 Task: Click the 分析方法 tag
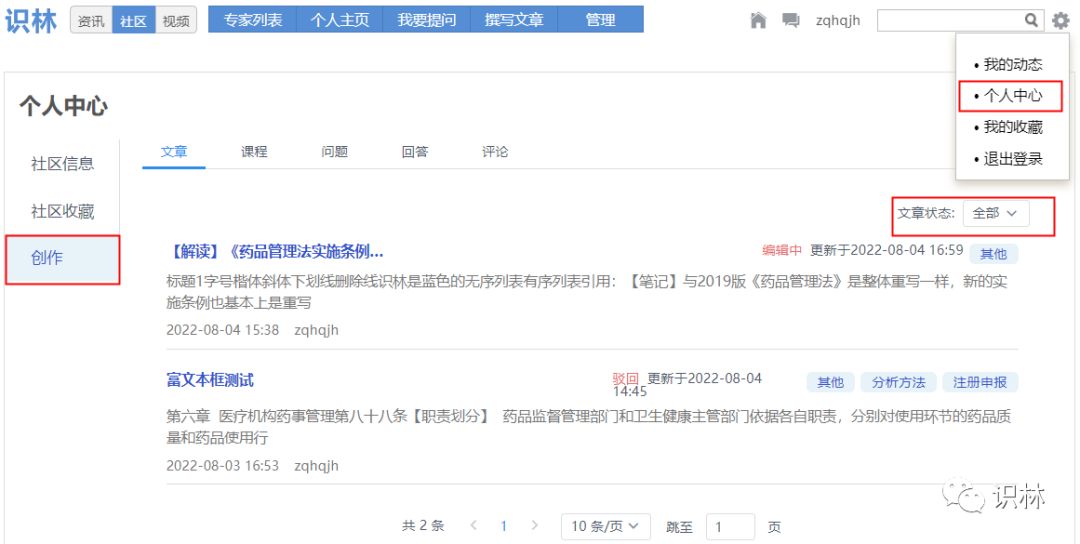(x=898, y=382)
